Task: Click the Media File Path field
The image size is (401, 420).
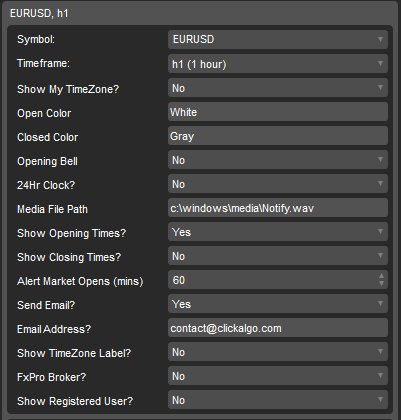Action: coord(278,207)
